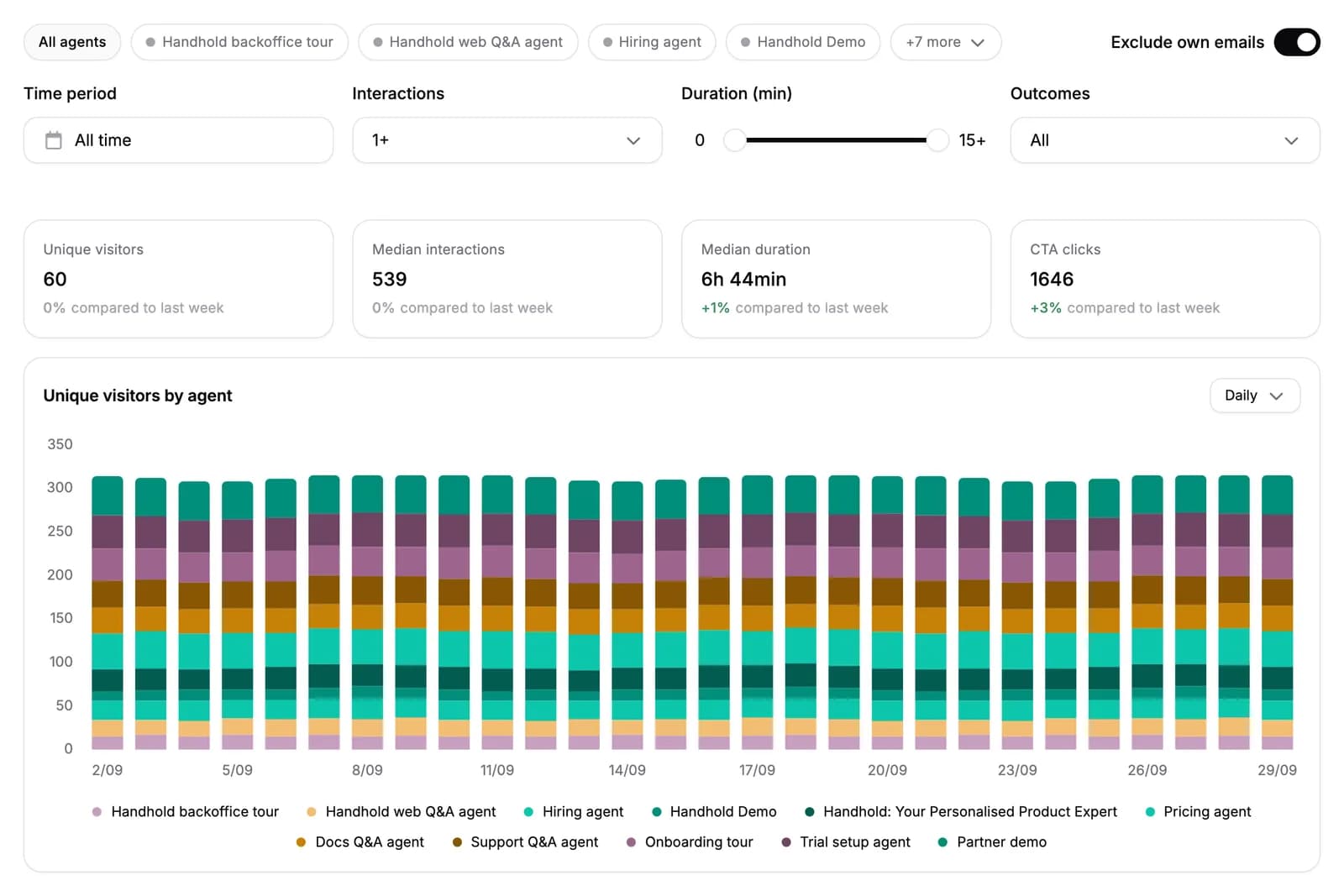
Task: Select the All agents filter chip
Action: pyautogui.click(x=72, y=42)
